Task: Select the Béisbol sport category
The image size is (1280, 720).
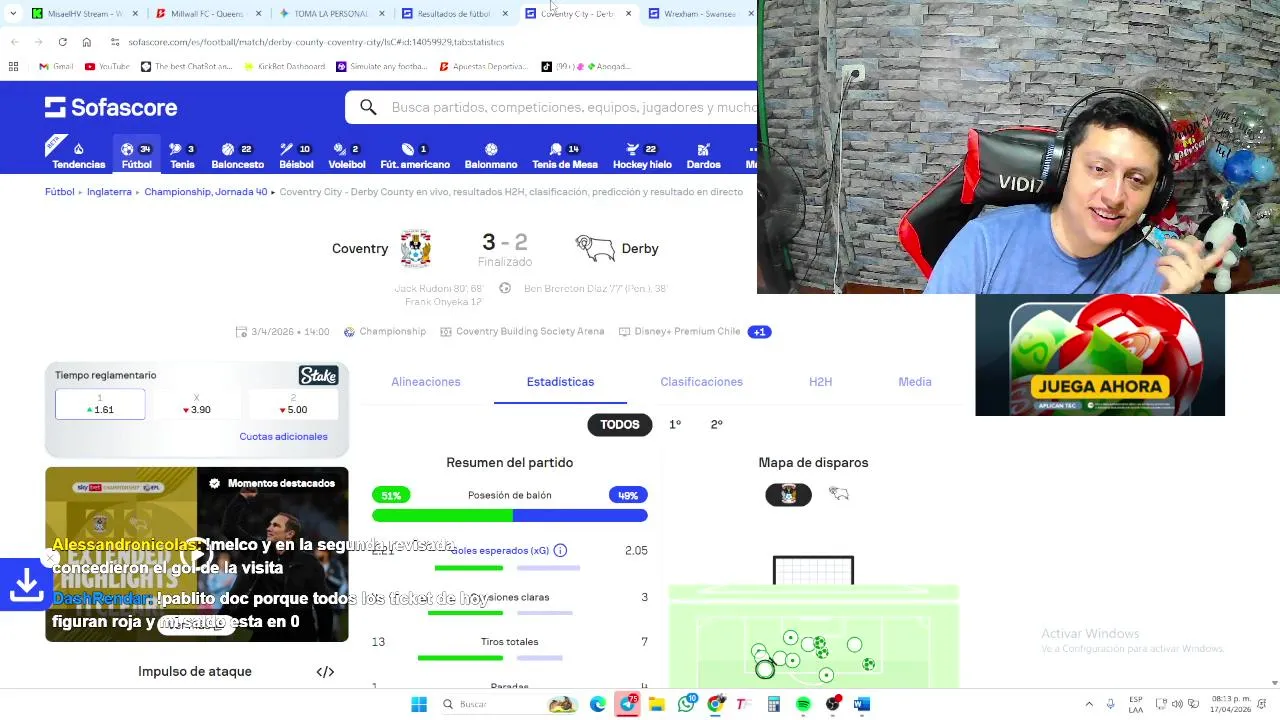Action: (x=296, y=155)
